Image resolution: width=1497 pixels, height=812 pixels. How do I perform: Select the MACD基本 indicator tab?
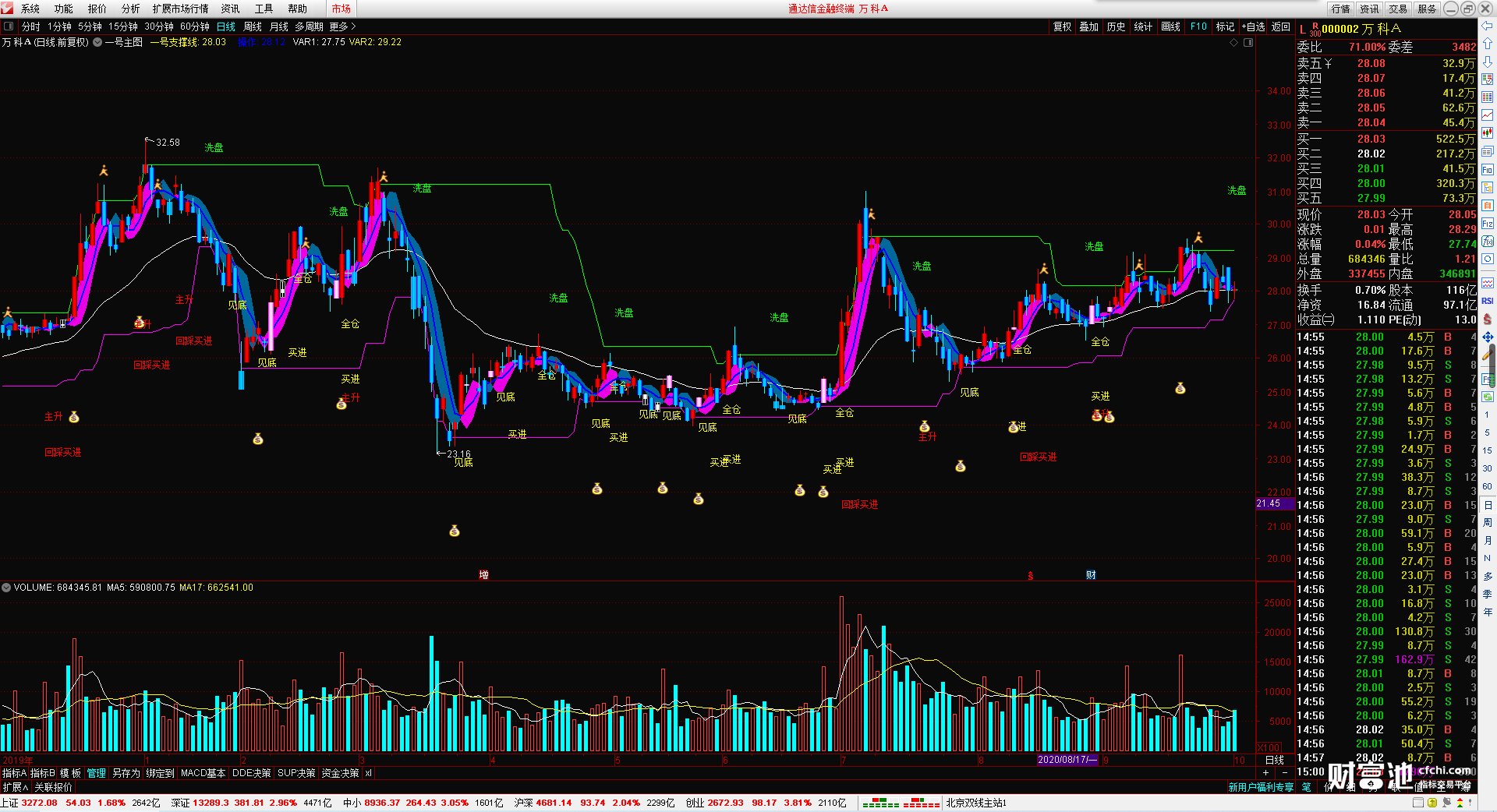point(203,773)
